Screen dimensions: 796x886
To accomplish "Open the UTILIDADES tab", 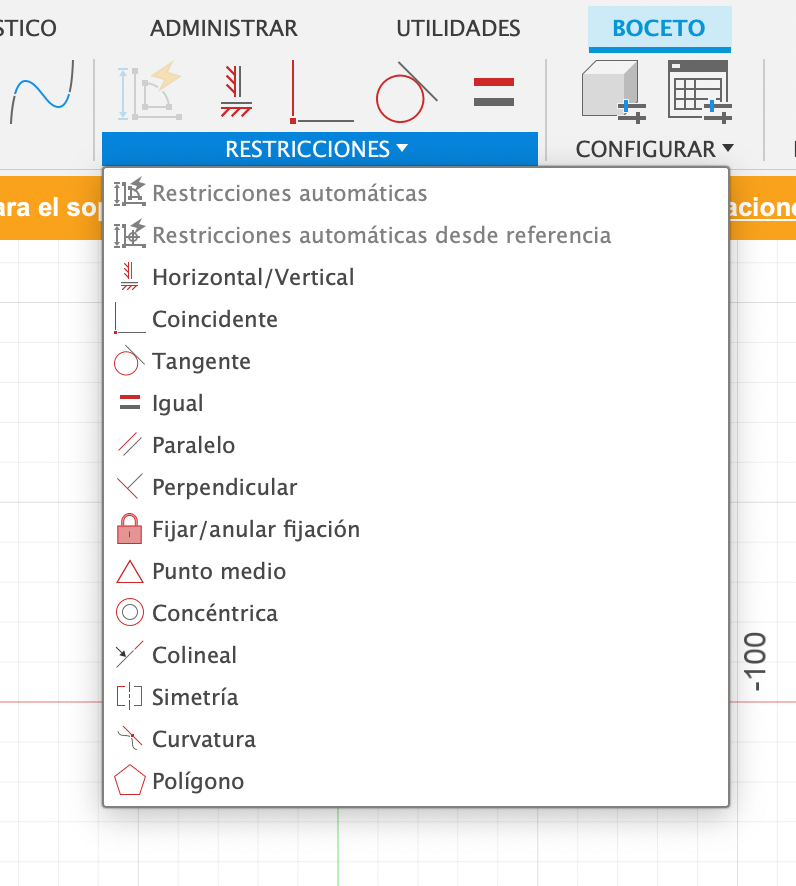I will tap(458, 28).
